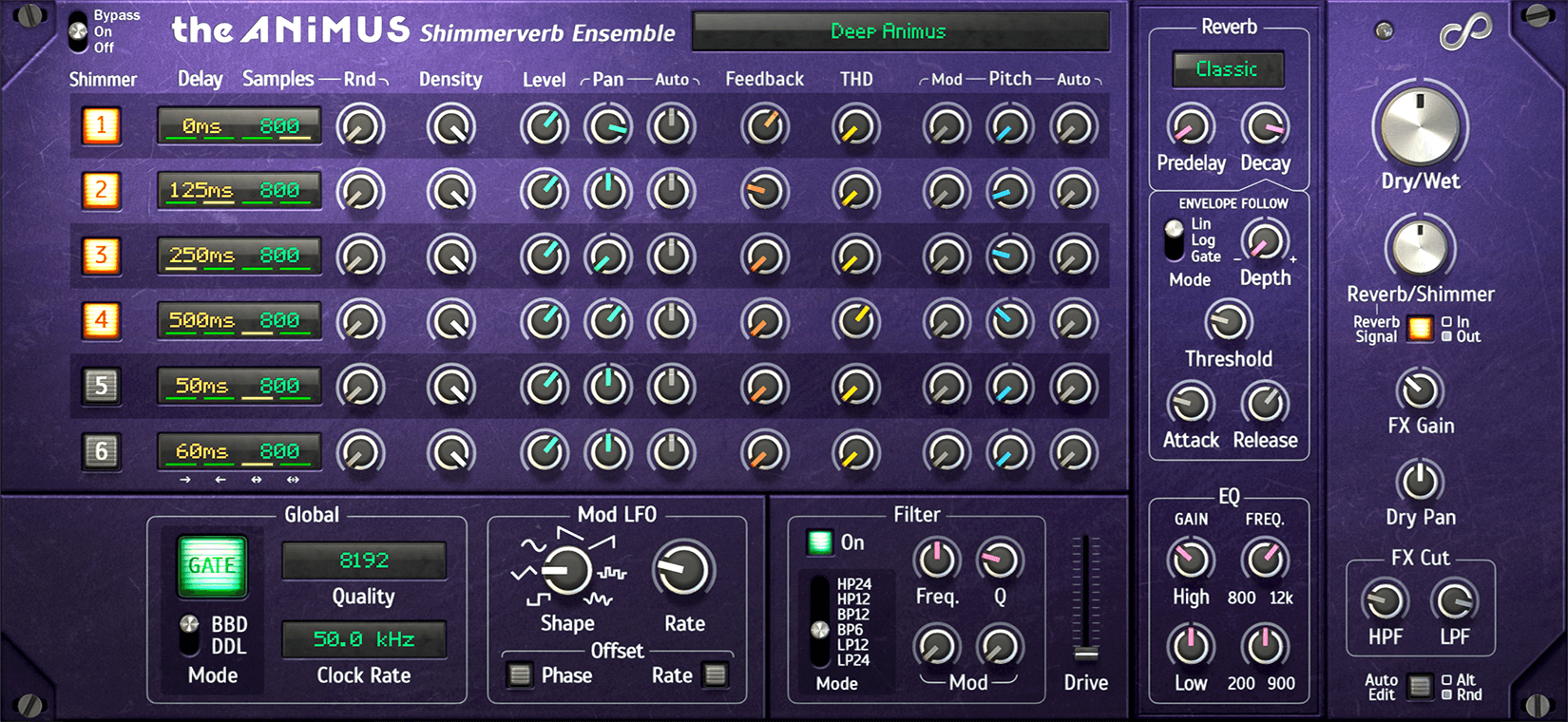
Task: Click the EQ low frequency 200-900 knob
Action: [1265, 646]
